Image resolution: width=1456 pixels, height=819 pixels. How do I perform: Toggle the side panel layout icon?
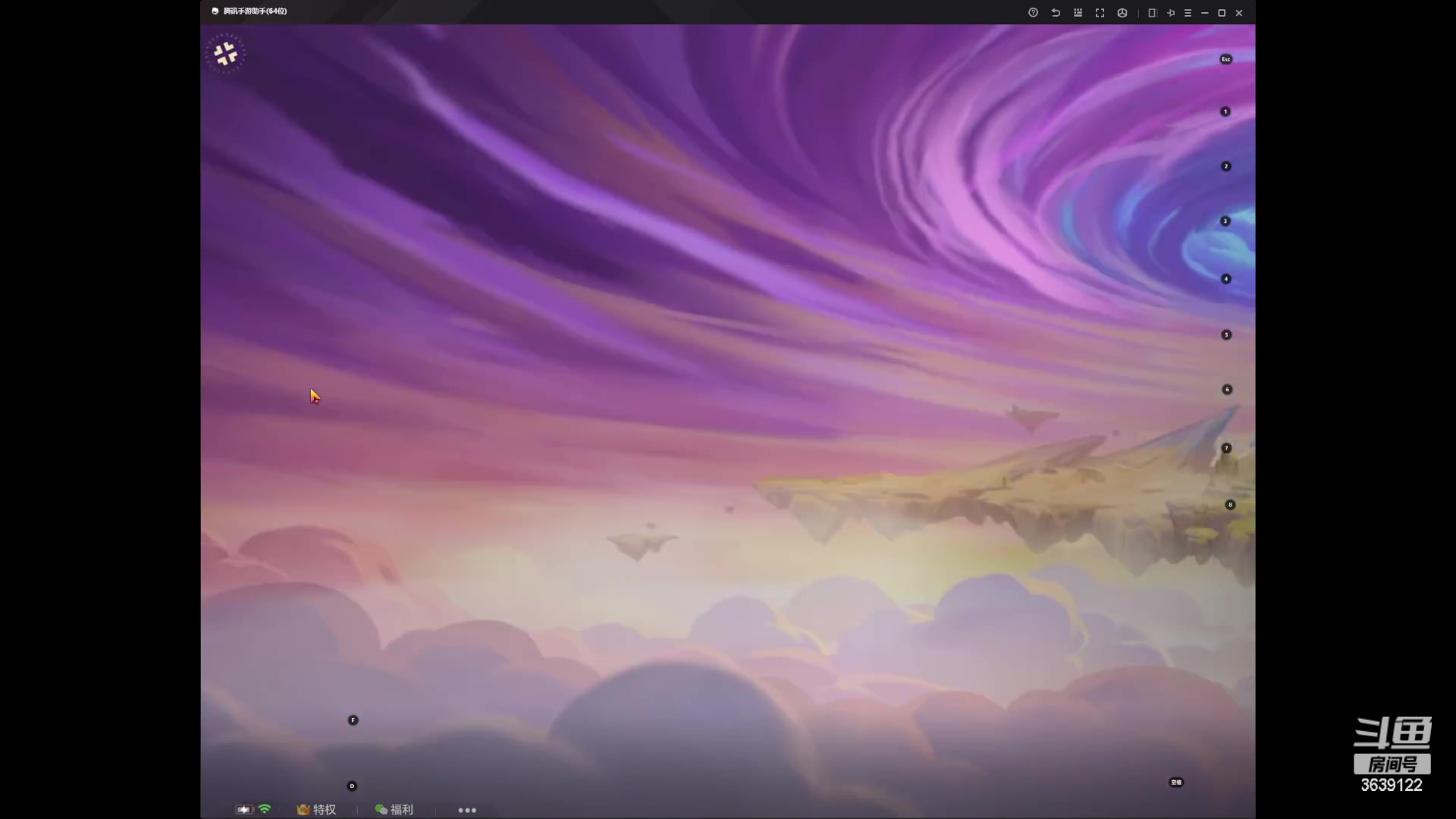(x=1152, y=13)
